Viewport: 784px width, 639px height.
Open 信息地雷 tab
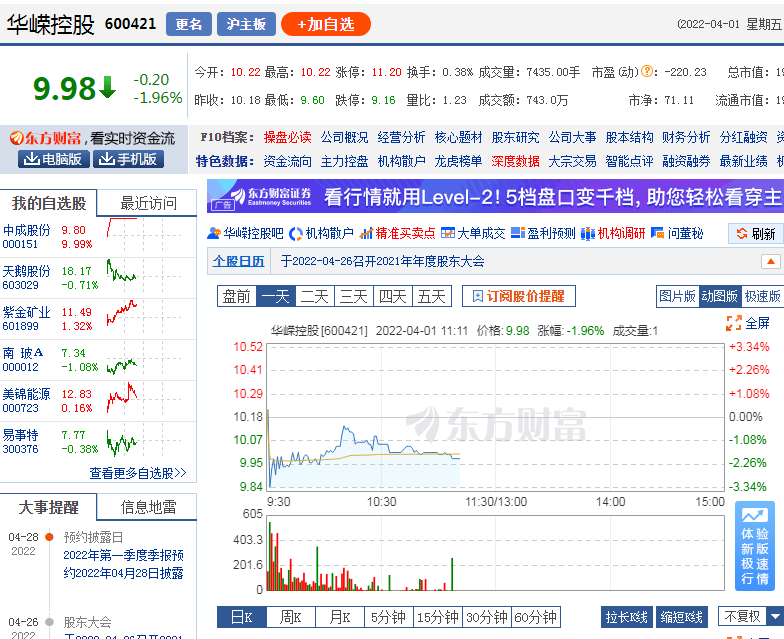click(x=148, y=507)
